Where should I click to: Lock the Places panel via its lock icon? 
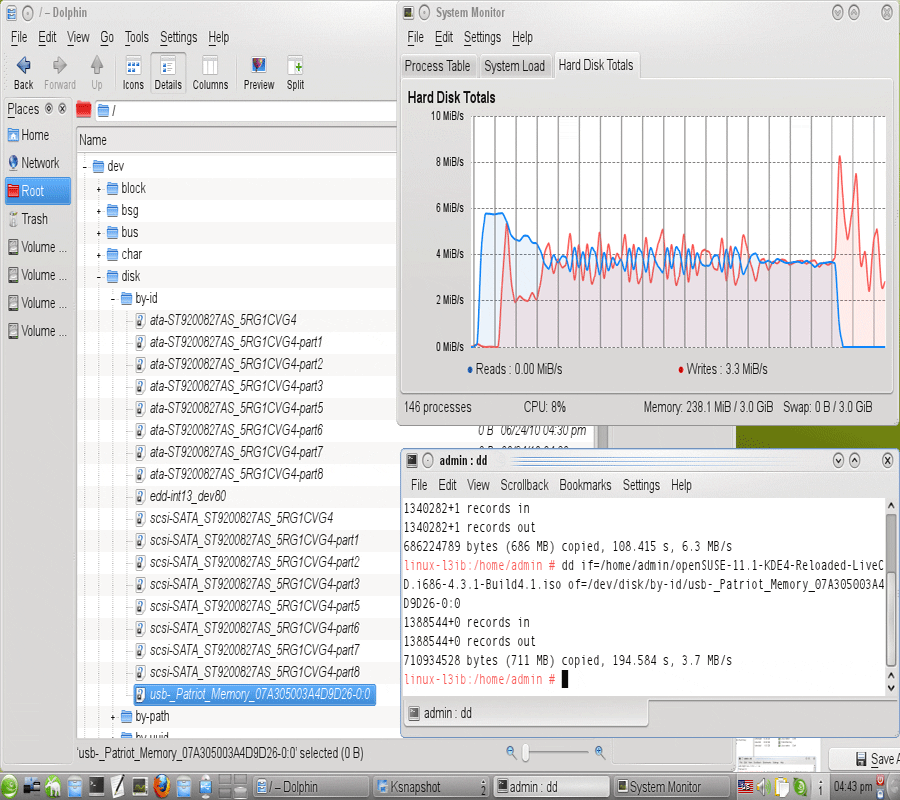(49, 108)
